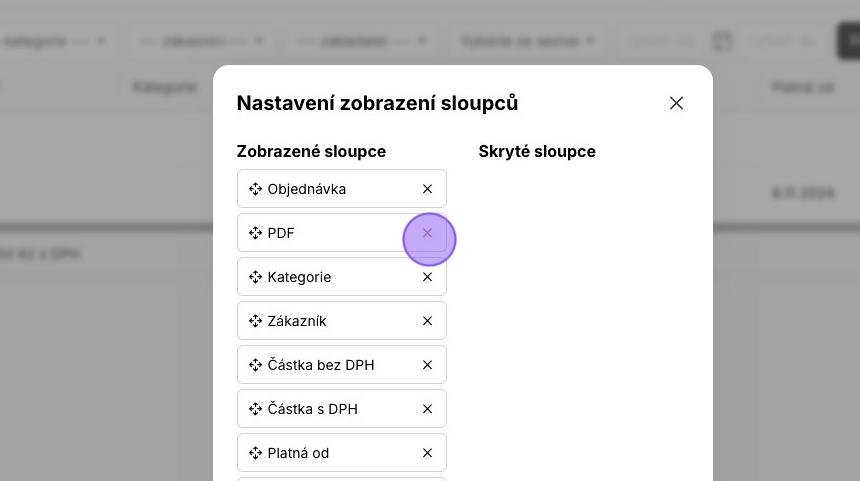Image resolution: width=860 pixels, height=481 pixels.
Task: Remove the Částka s DPH column
Action: pos(427,409)
